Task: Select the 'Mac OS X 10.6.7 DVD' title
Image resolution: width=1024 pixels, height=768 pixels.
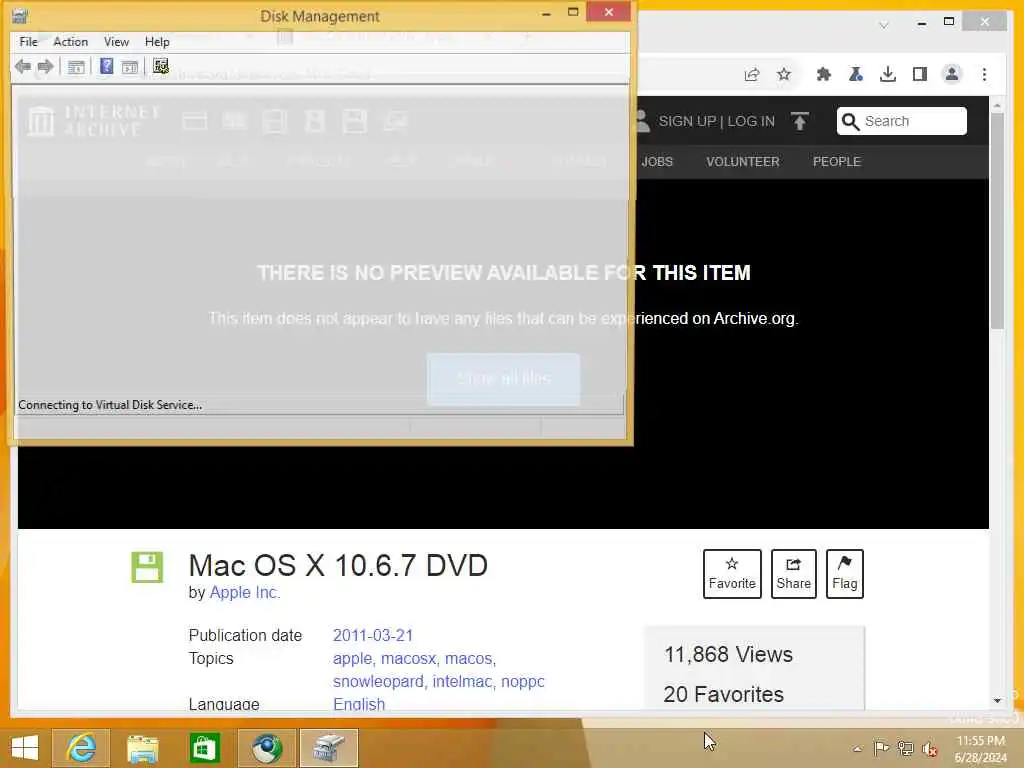Action: coord(338,566)
